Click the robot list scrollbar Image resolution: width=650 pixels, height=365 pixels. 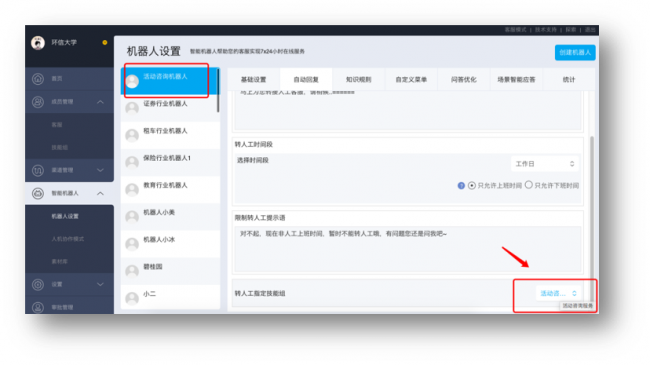[x=218, y=91]
